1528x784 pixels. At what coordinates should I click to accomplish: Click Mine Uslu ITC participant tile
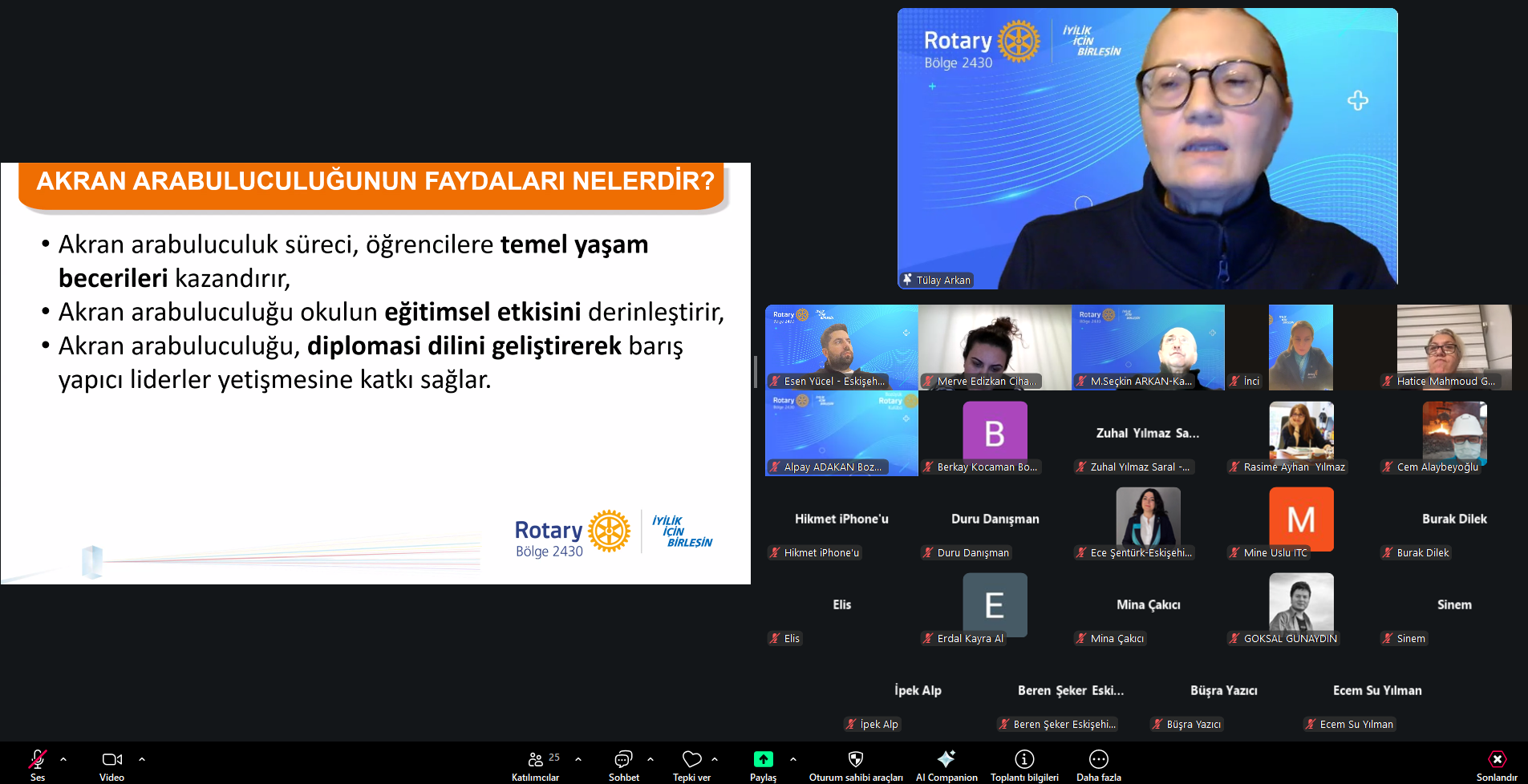(1301, 521)
